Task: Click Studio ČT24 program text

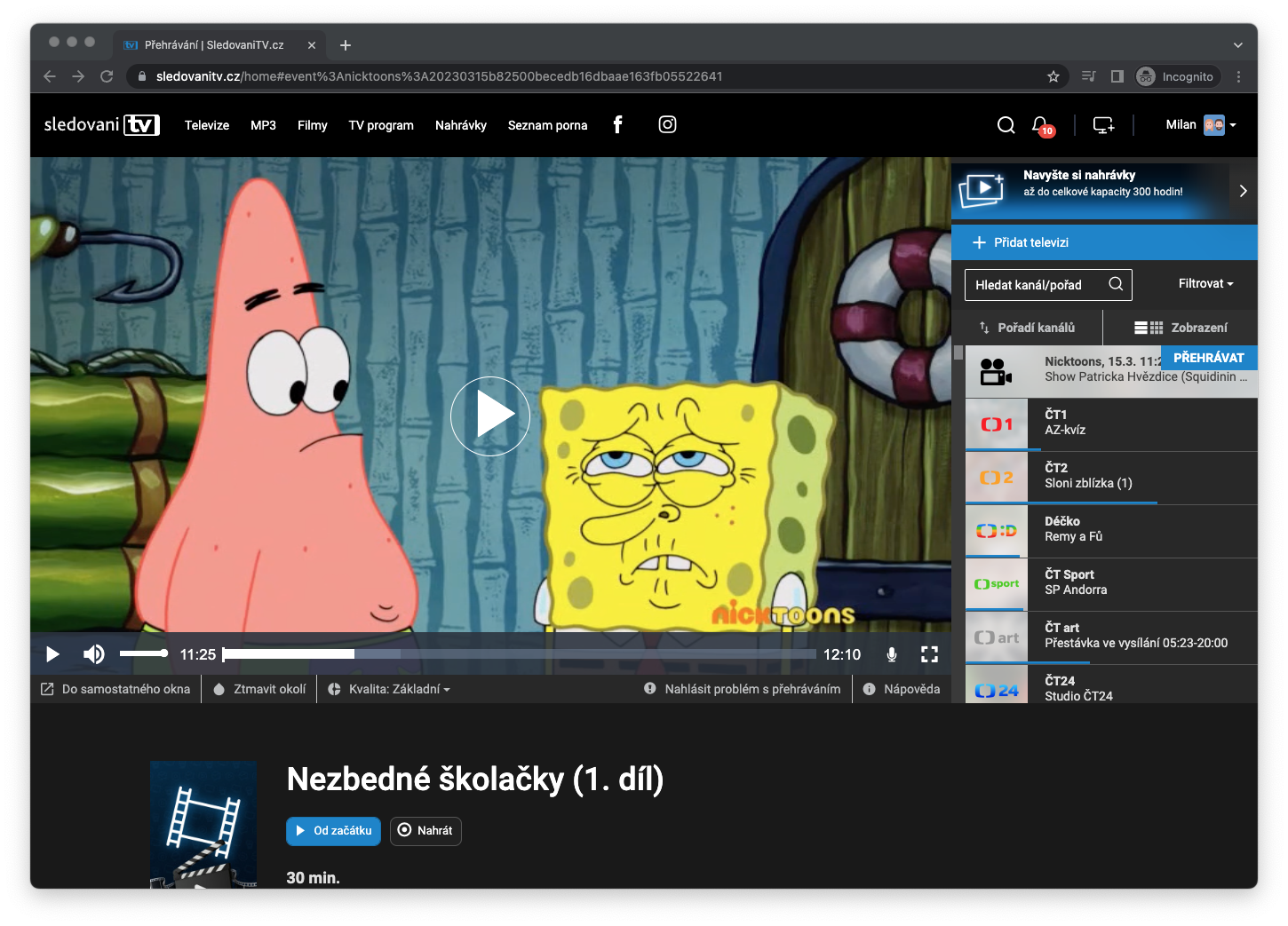Action: click(x=1078, y=696)
